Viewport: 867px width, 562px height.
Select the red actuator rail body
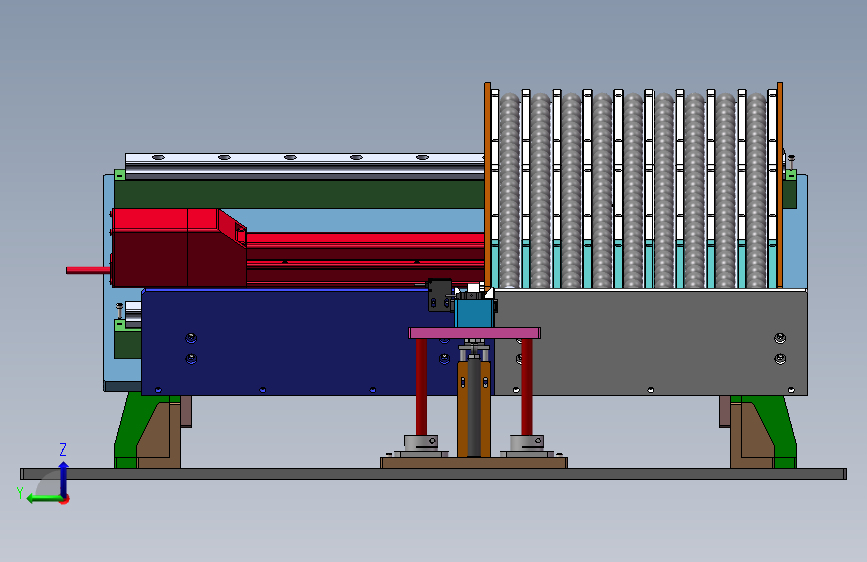tap(365, 259)
